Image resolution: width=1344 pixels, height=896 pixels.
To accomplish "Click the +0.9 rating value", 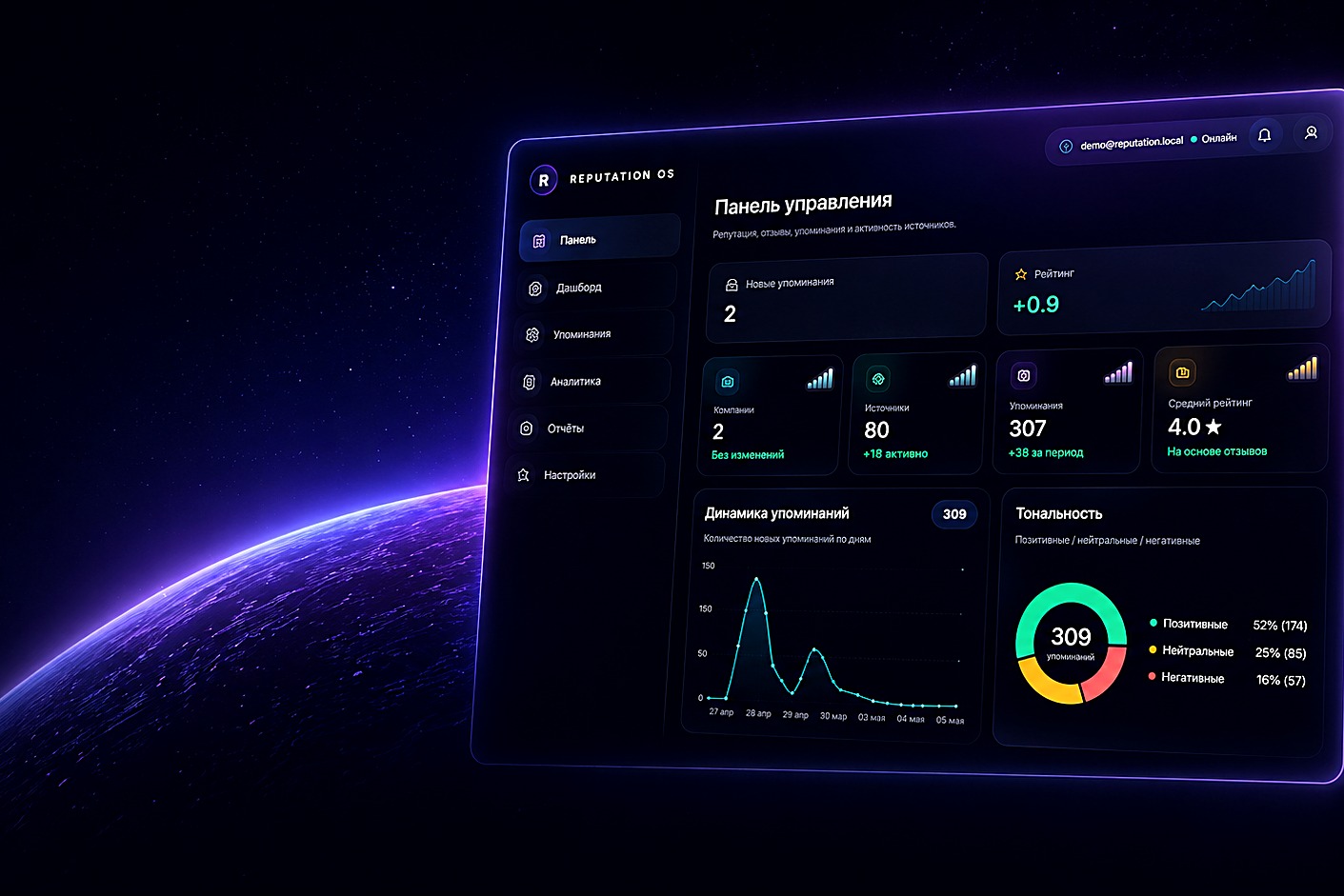I will click(1035, 305).
